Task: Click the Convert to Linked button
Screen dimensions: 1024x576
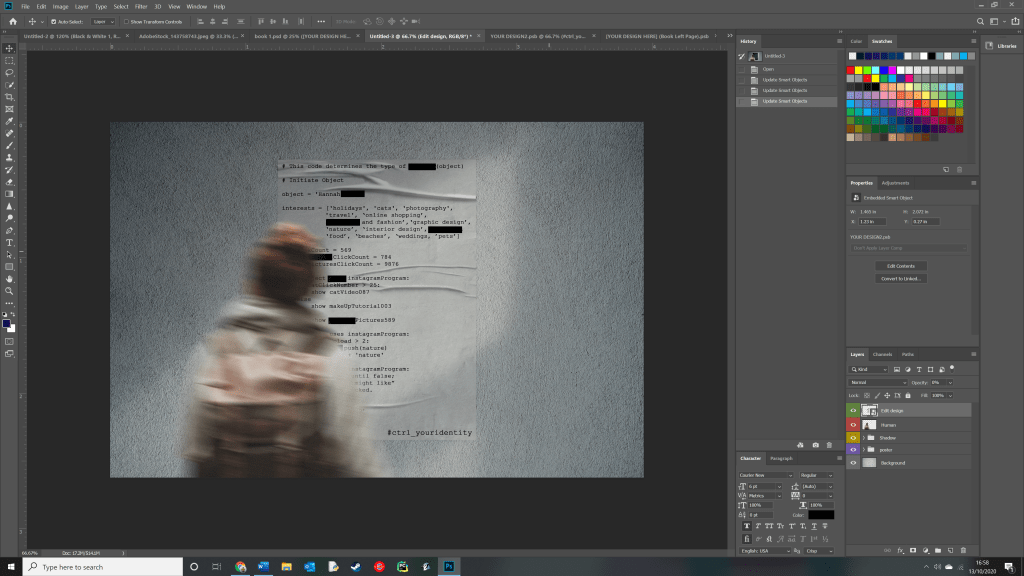Action: tap(900, 278)
